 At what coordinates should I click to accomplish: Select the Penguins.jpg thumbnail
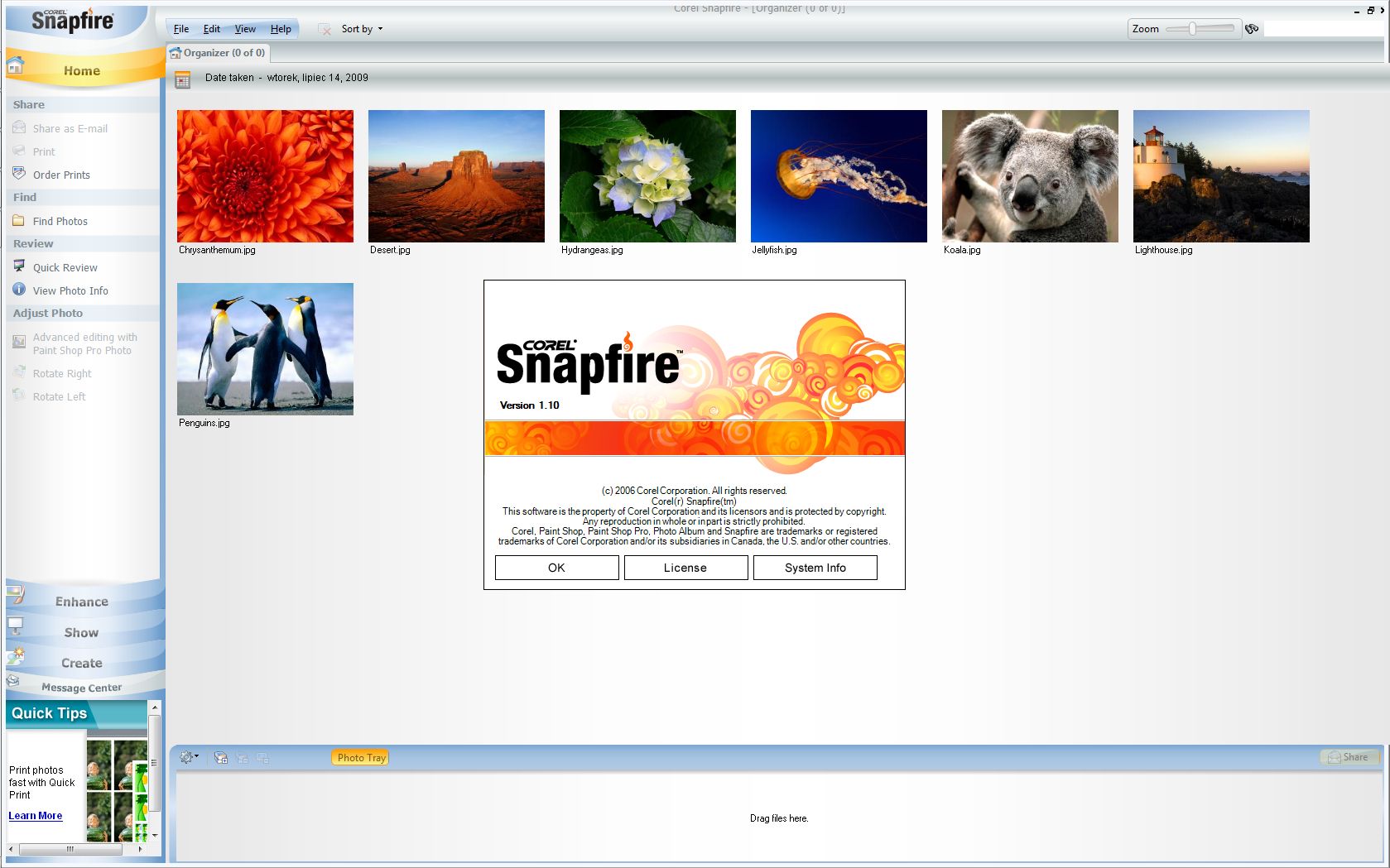coord(265,349)
